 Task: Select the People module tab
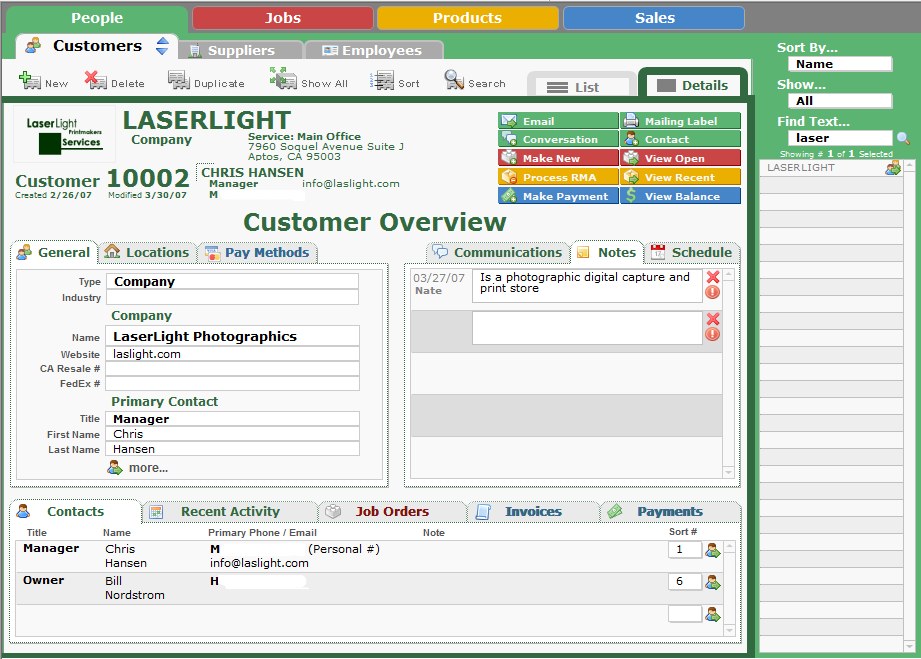97,18
